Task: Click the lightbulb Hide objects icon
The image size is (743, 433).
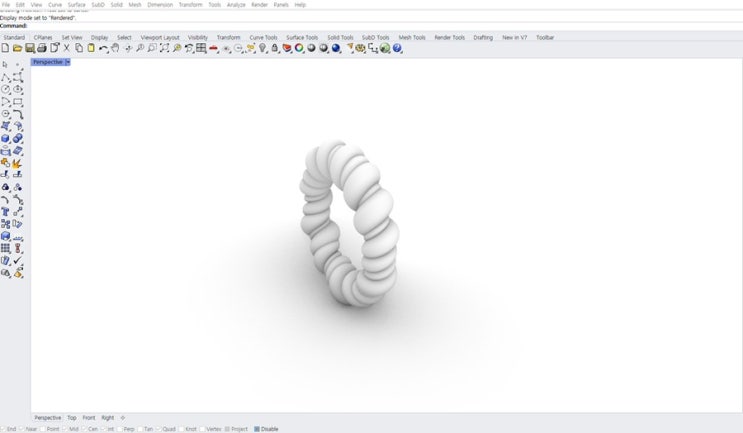Action: (263, 48)
